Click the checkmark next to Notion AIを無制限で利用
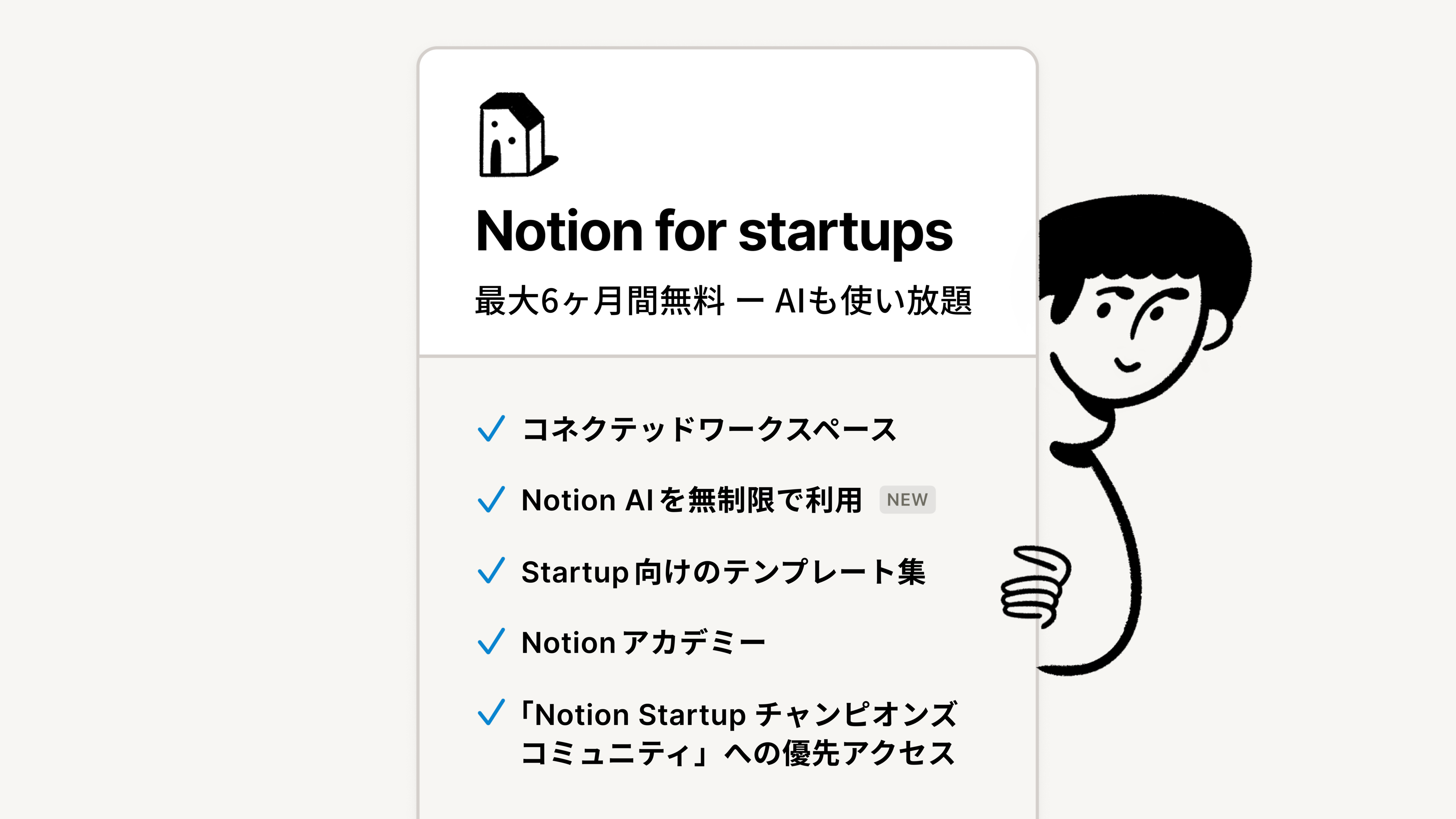 tap(491, 500)
